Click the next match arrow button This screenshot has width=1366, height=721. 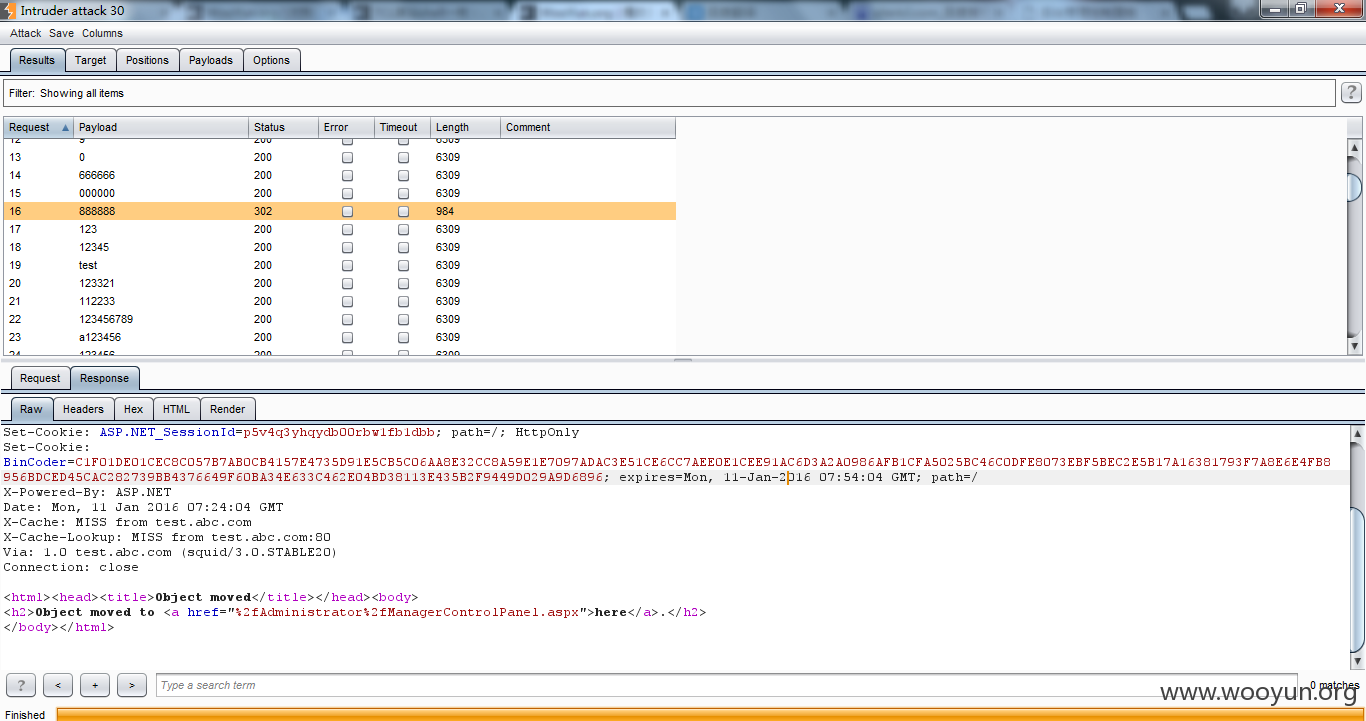pos(132,685)
